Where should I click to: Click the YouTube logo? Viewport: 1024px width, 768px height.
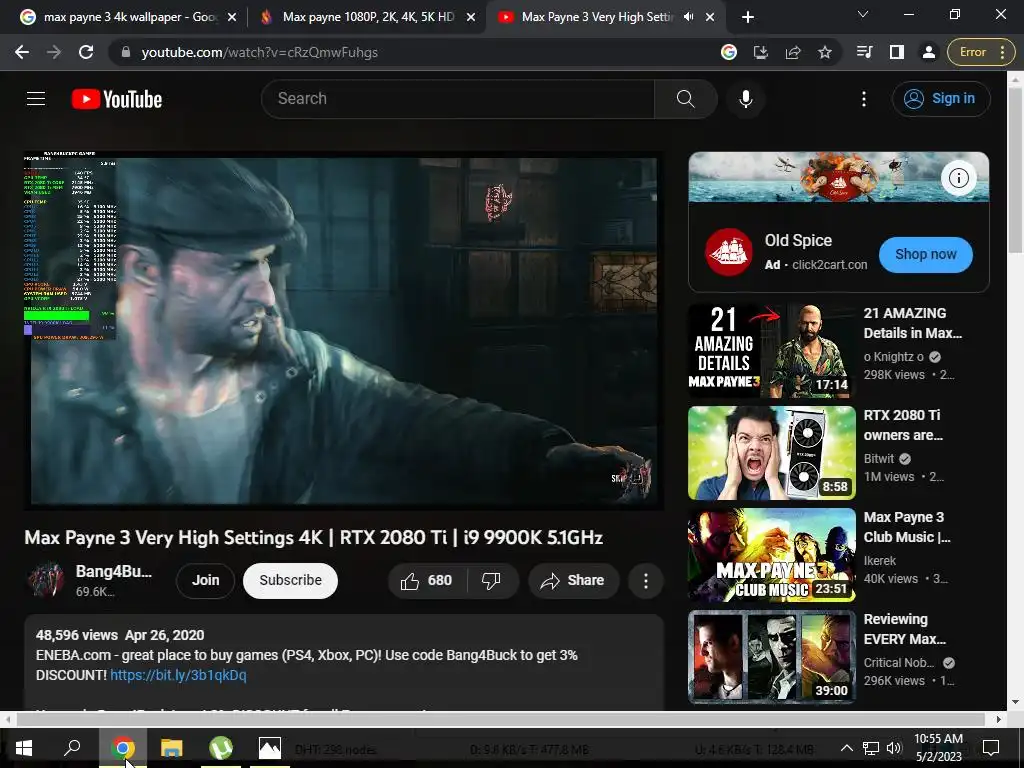click(x=117, y=99)
